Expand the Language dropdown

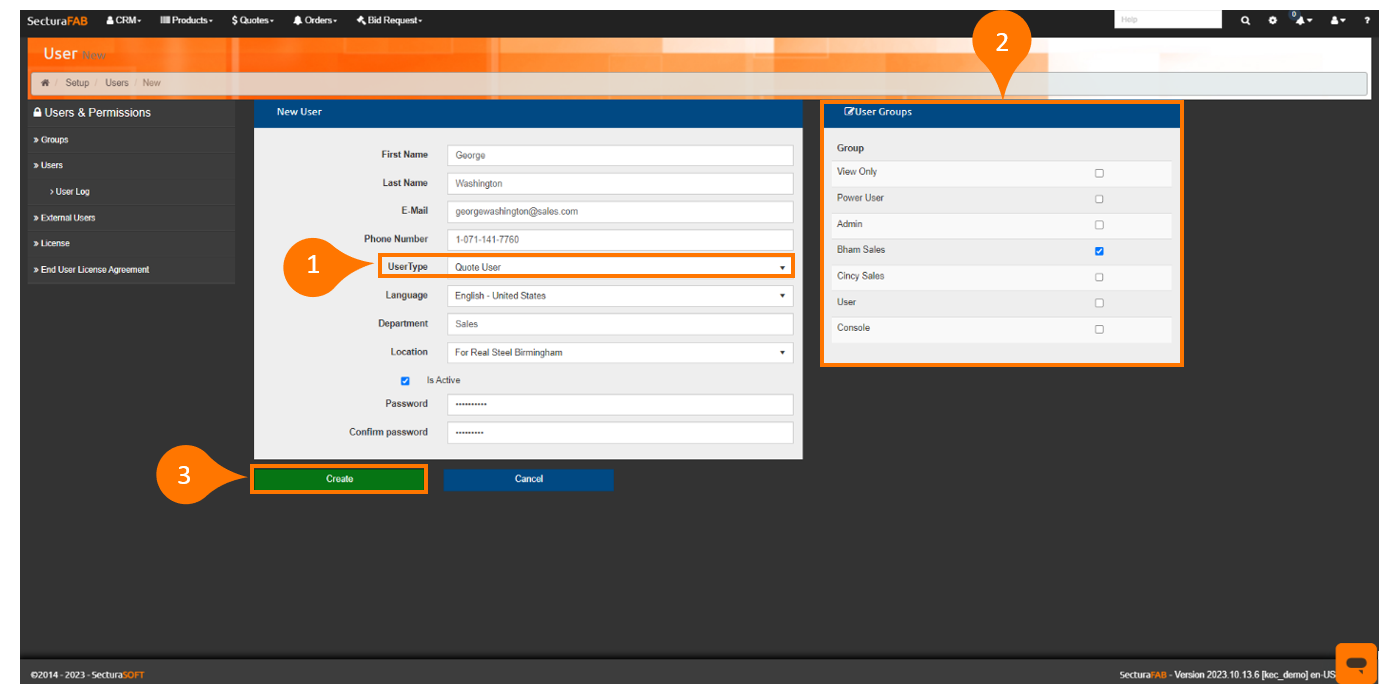(x=619, y=296)
